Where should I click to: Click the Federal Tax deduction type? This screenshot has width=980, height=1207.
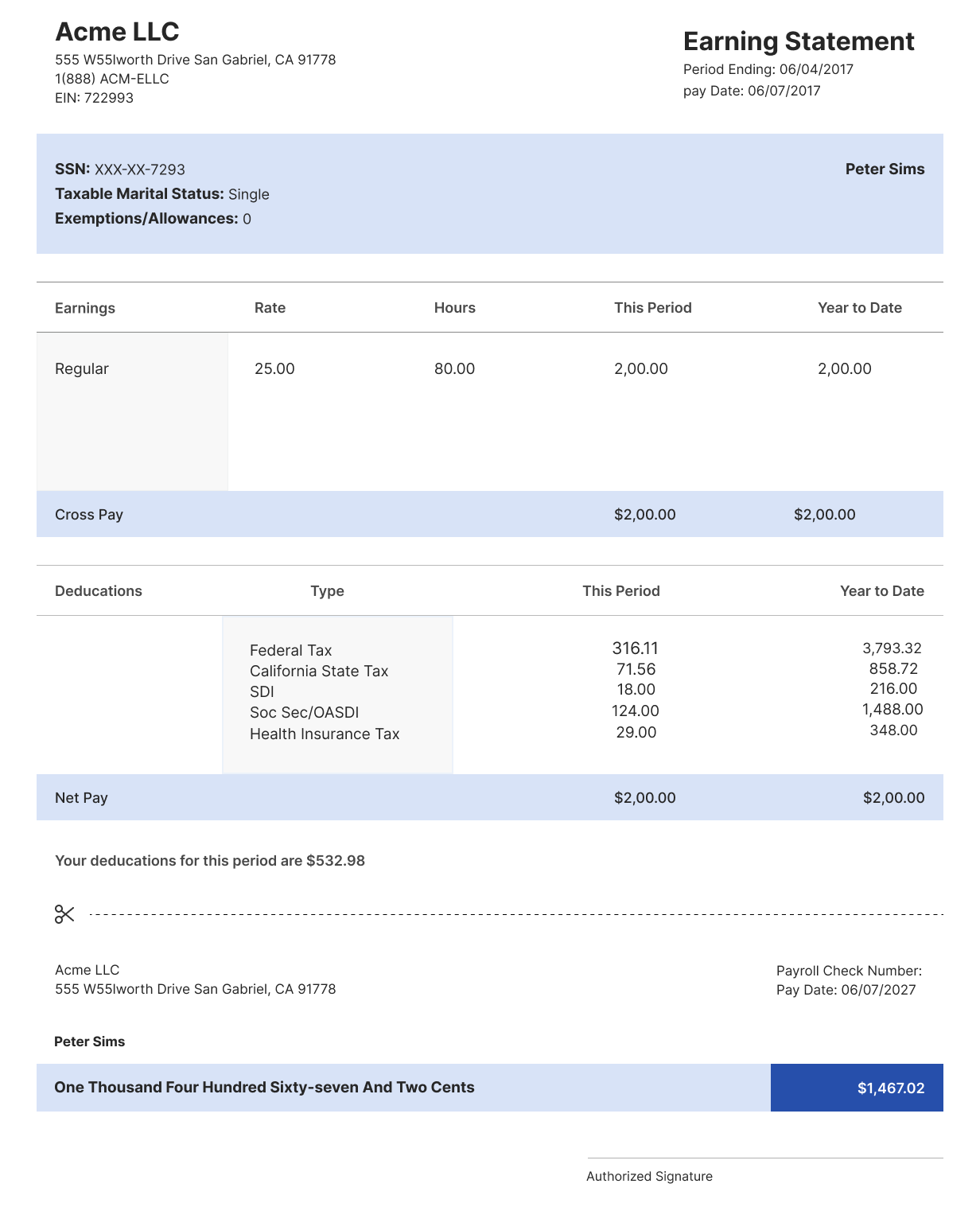tap(290, 650)
